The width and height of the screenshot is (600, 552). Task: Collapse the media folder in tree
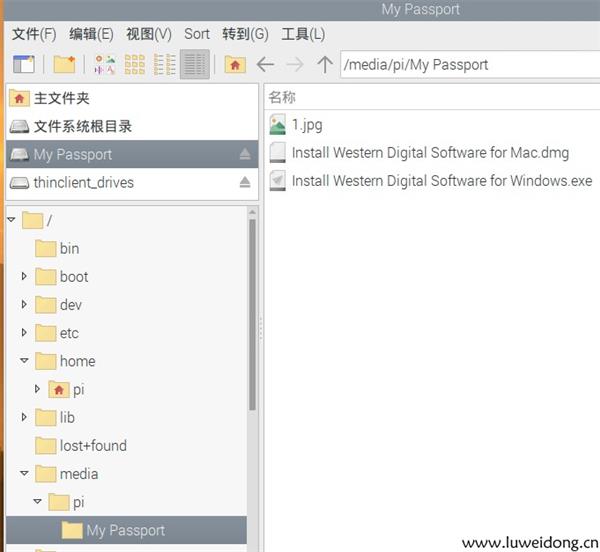[25, 474]
